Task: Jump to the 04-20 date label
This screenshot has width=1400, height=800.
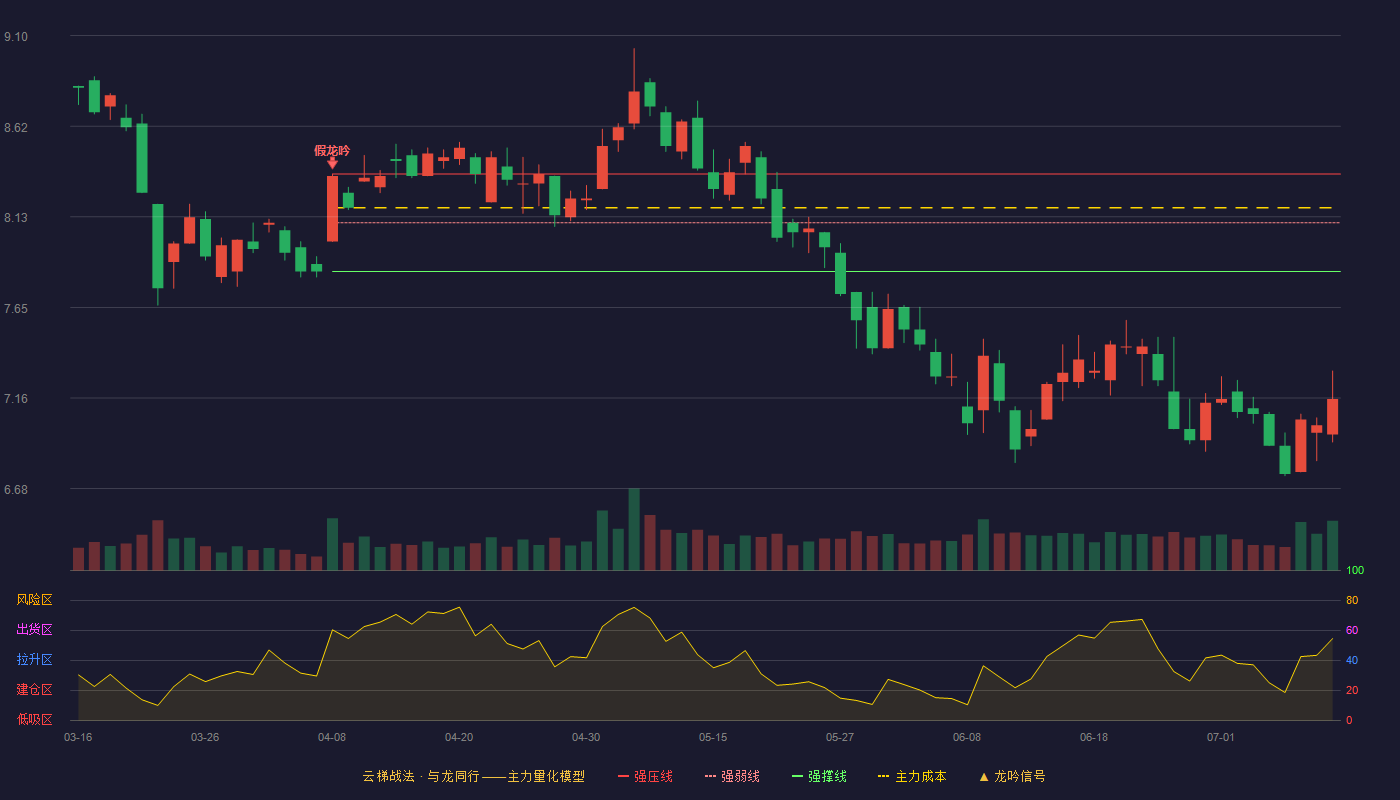Action: pos(459,737)
